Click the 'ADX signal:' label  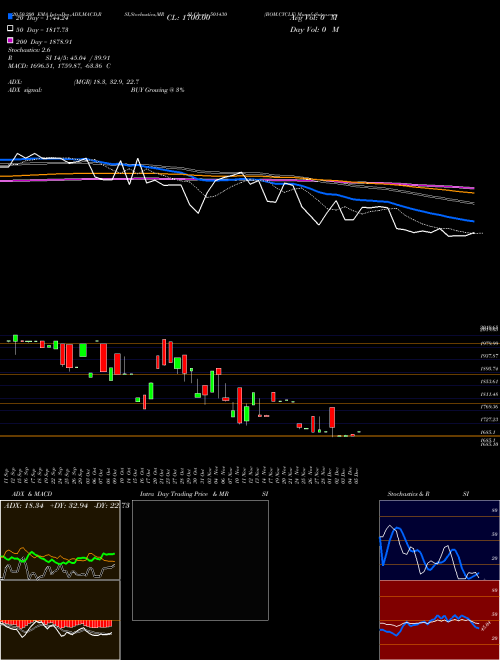coord(25,90)
